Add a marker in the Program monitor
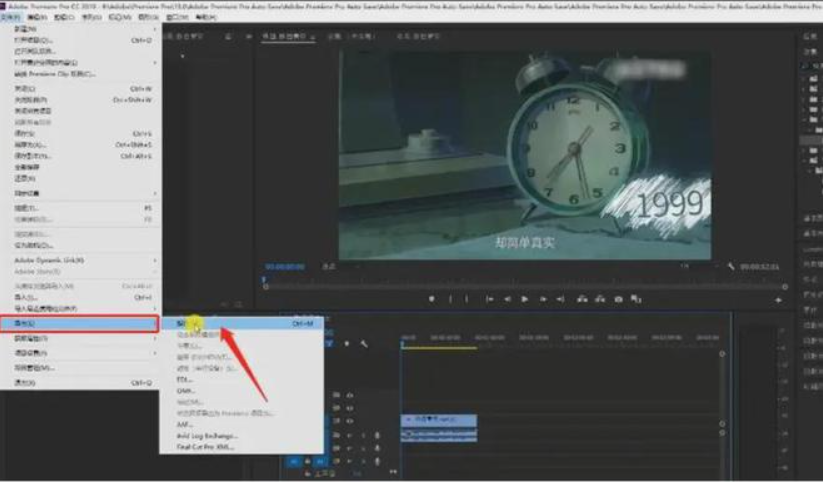Viewport: 823px width, 482px height. point(431,299)
